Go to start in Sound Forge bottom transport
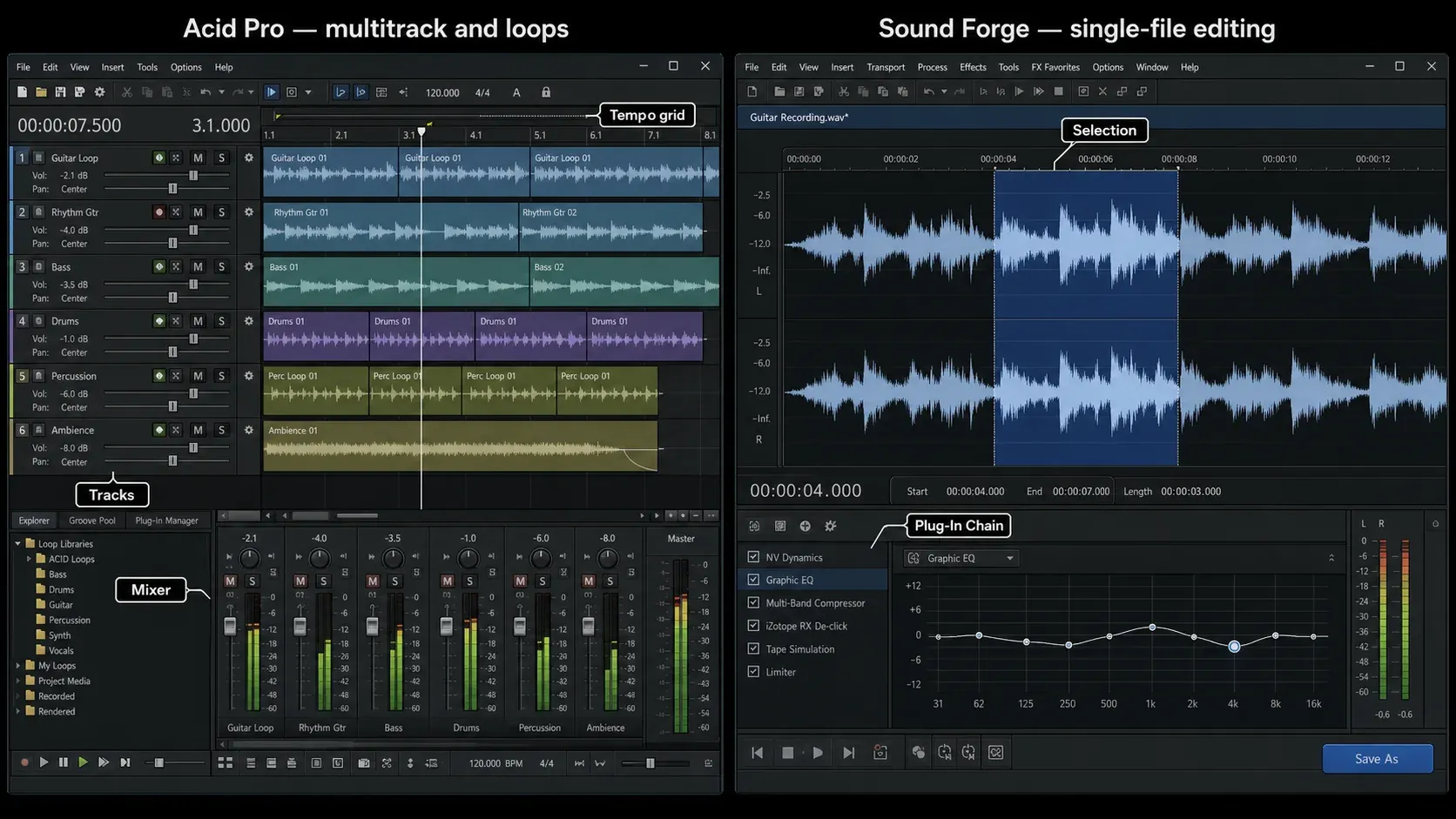 [x=758, y=753]
